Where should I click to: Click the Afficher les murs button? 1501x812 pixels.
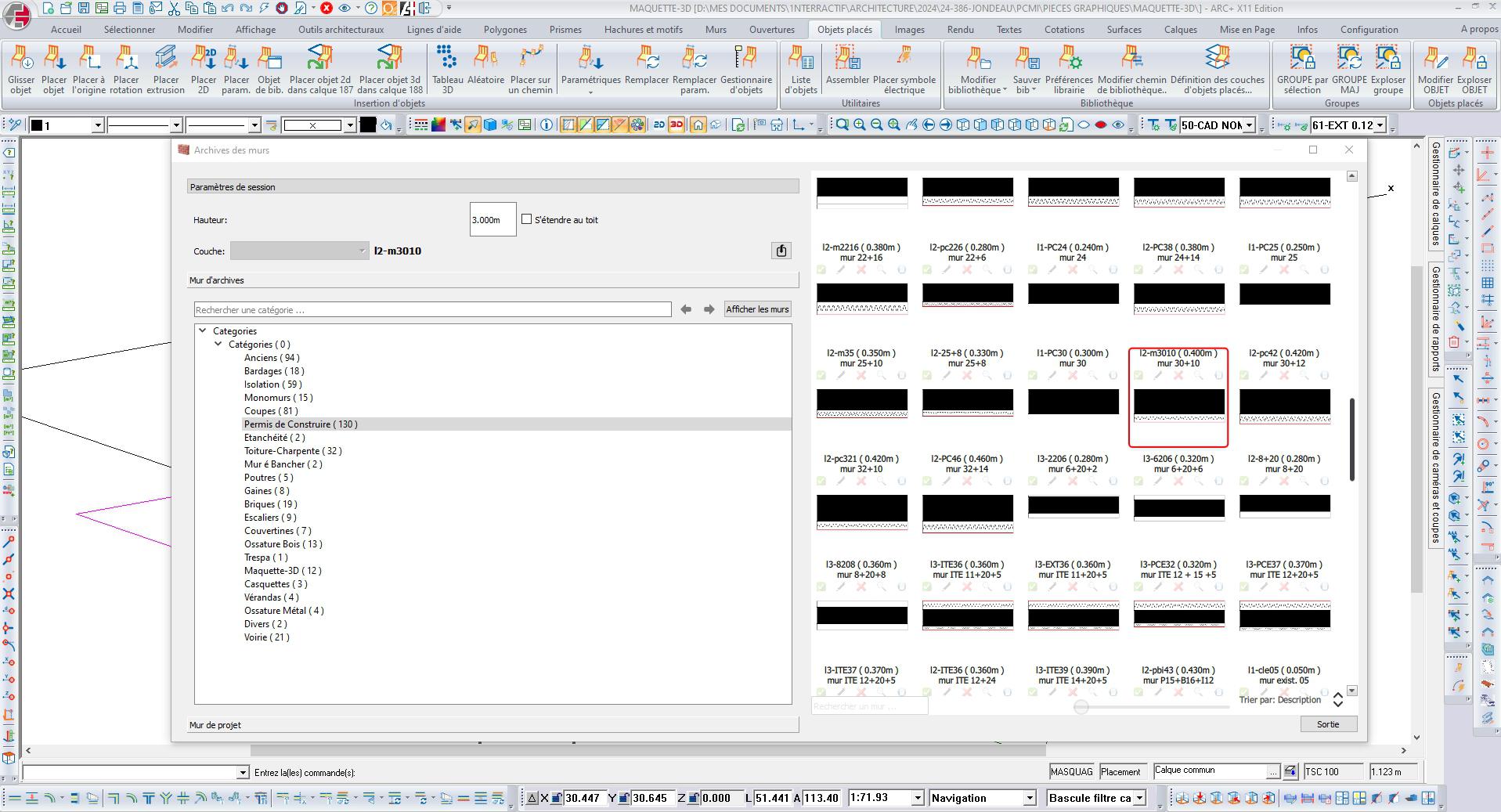coord(756,309)
